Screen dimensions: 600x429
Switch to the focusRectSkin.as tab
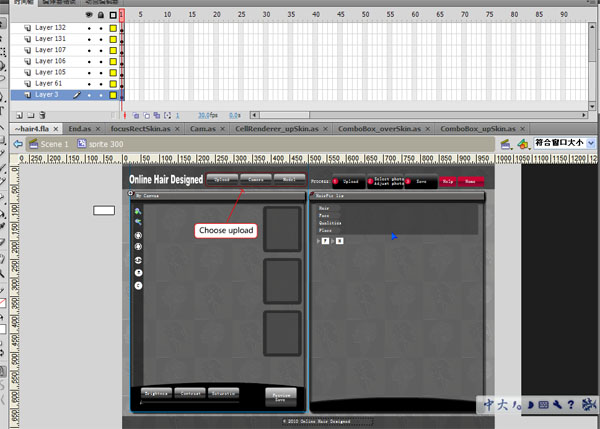(140, 129)
